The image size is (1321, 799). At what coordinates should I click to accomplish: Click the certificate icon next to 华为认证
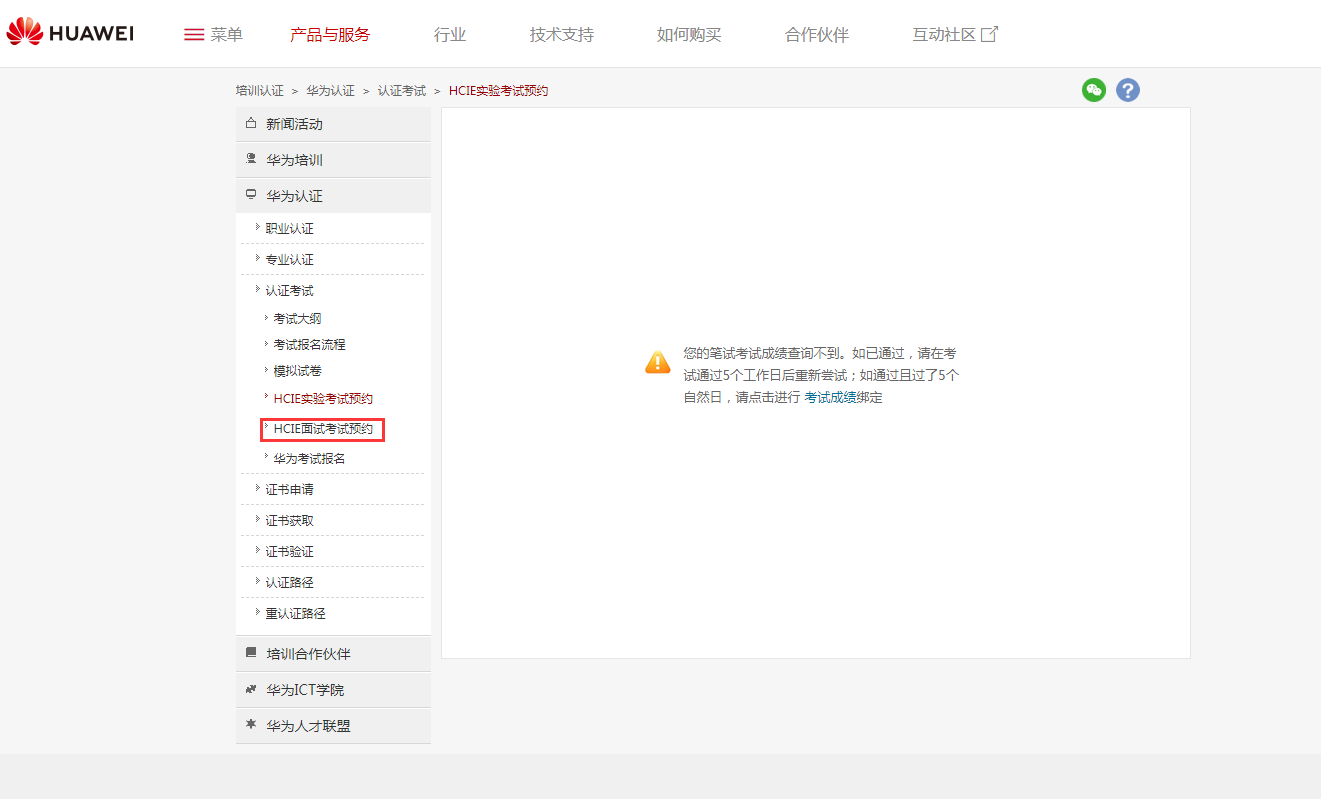(251, 195)
